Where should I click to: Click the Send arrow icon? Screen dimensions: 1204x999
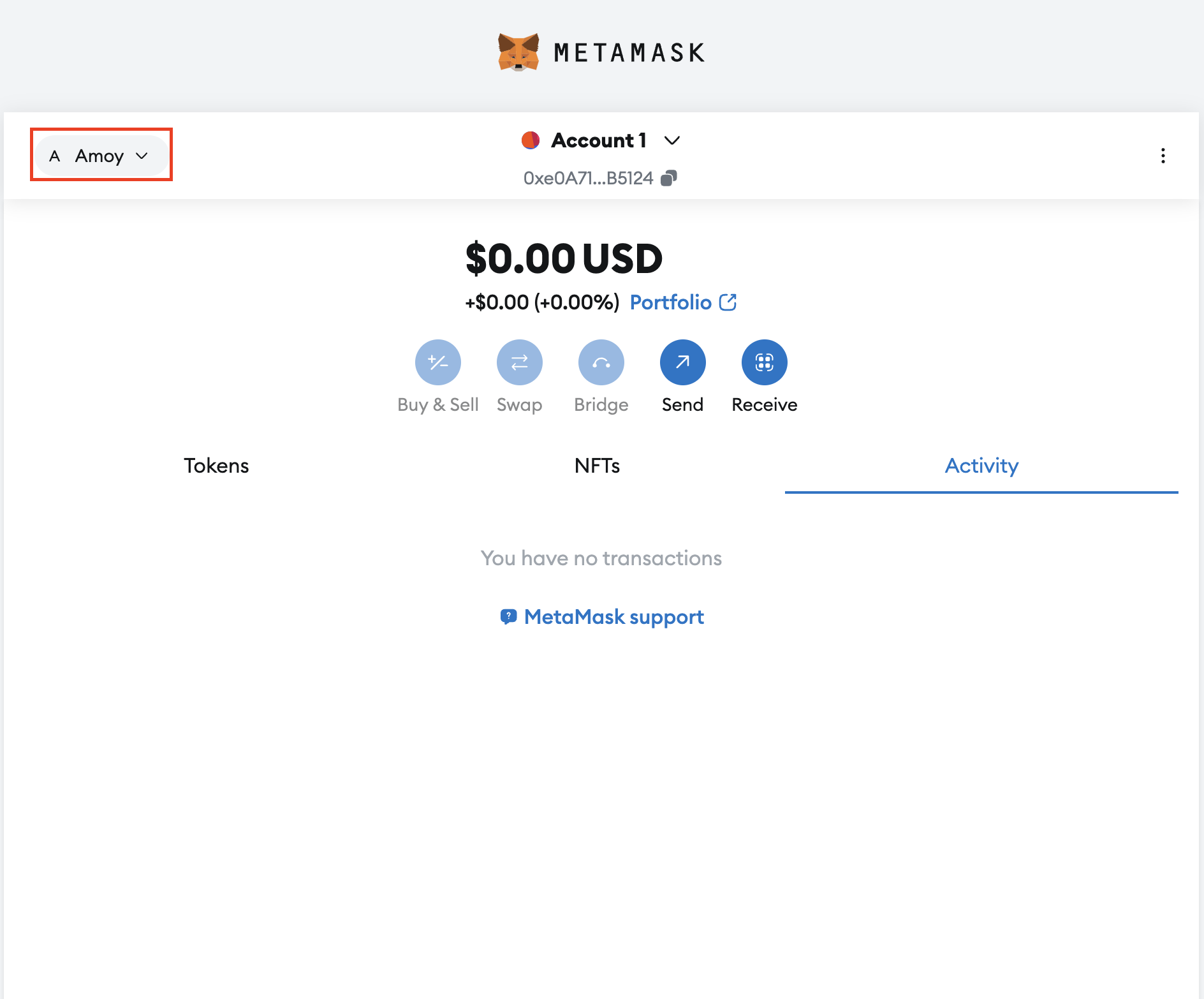[683, 362]
